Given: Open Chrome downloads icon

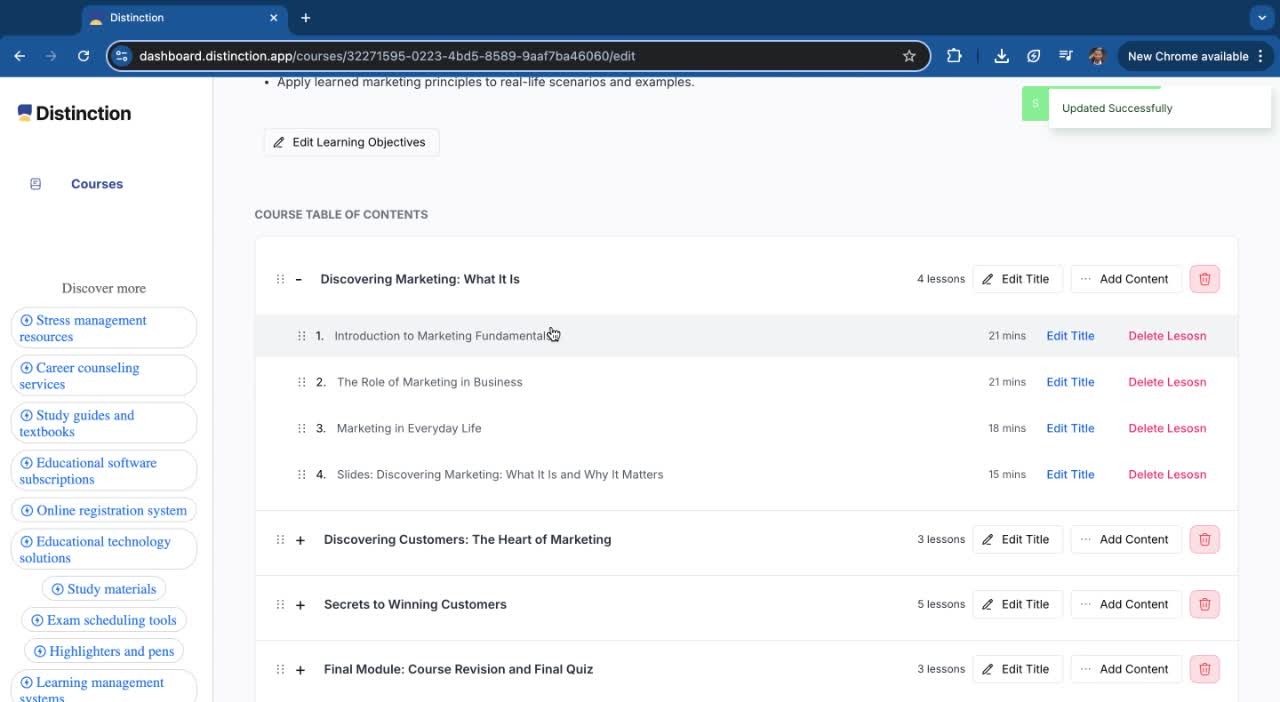Looking at the screenshot, I should [x=1001, y=56].
